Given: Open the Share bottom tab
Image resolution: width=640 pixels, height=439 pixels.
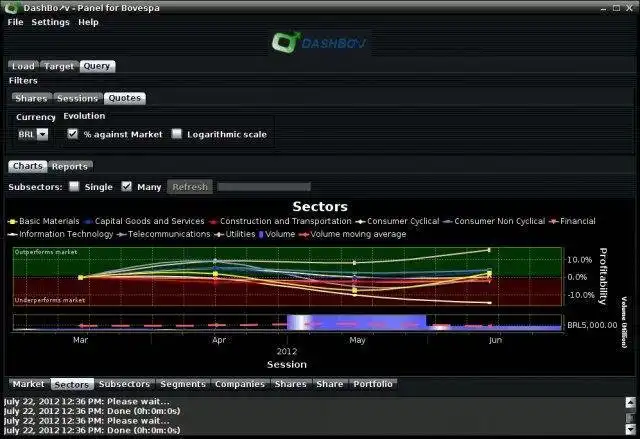Looking at the screenshot, I should [330, 384].
